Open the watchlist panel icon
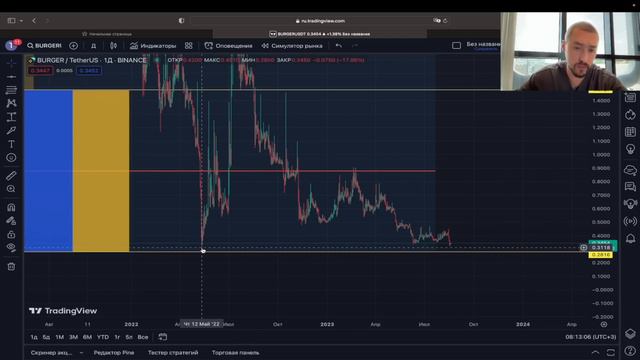This screenshot has width=640, height=360. (630, 98)
